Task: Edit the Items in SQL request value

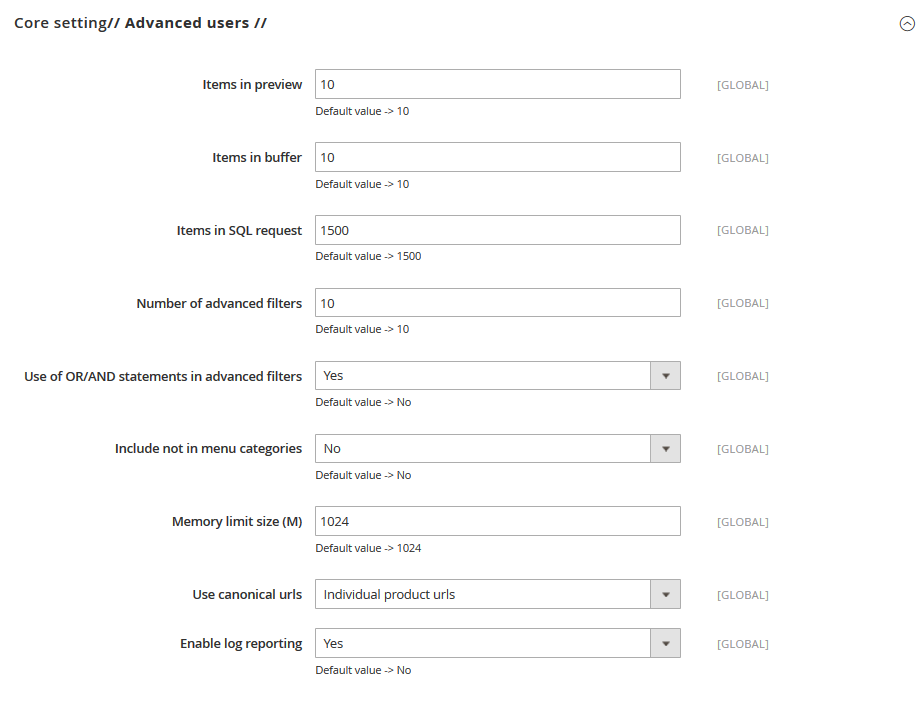Action: point(498,230)
